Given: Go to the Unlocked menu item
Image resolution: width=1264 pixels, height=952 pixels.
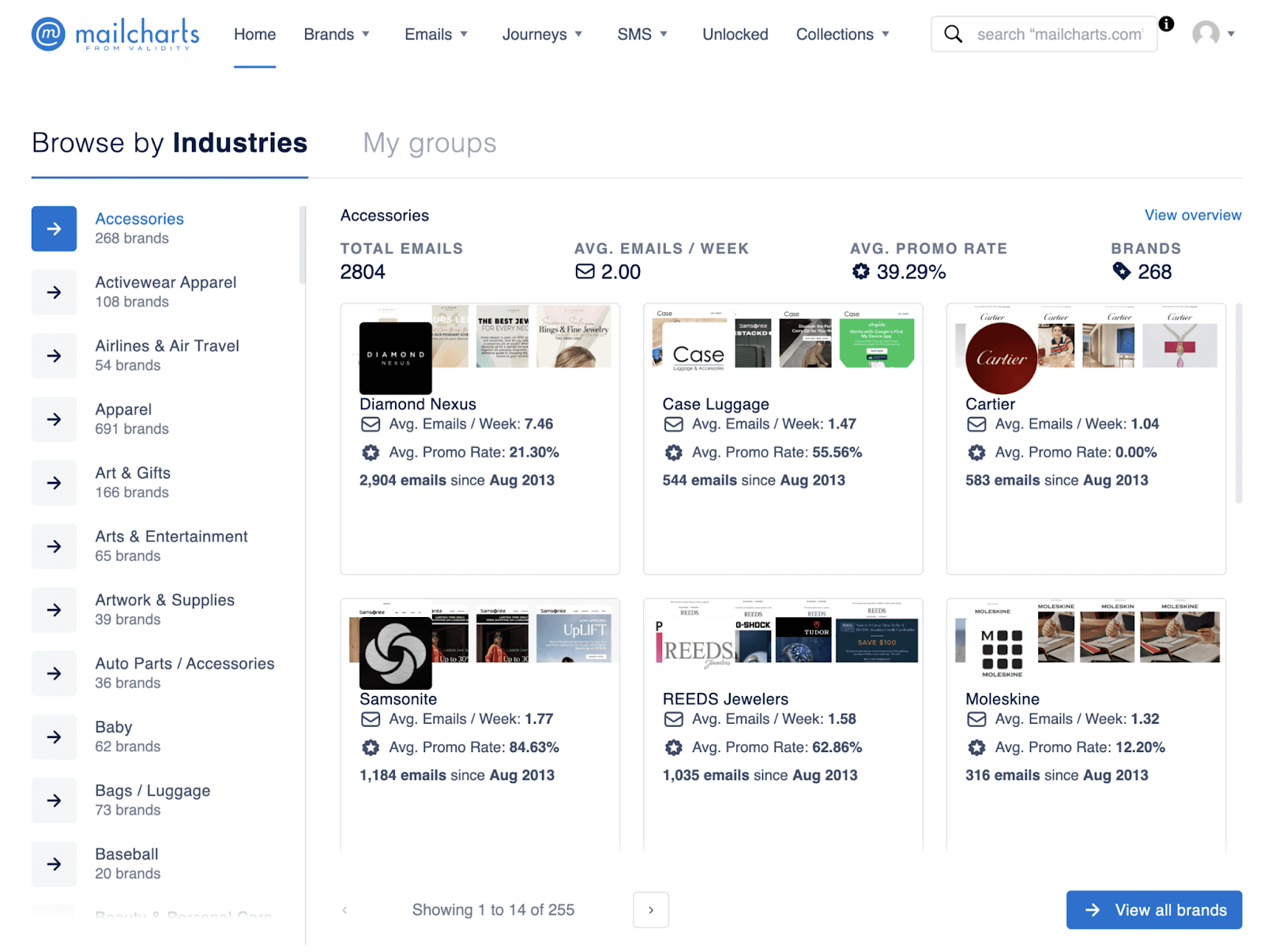Looking at the screenshot, I should click(735, 35).
